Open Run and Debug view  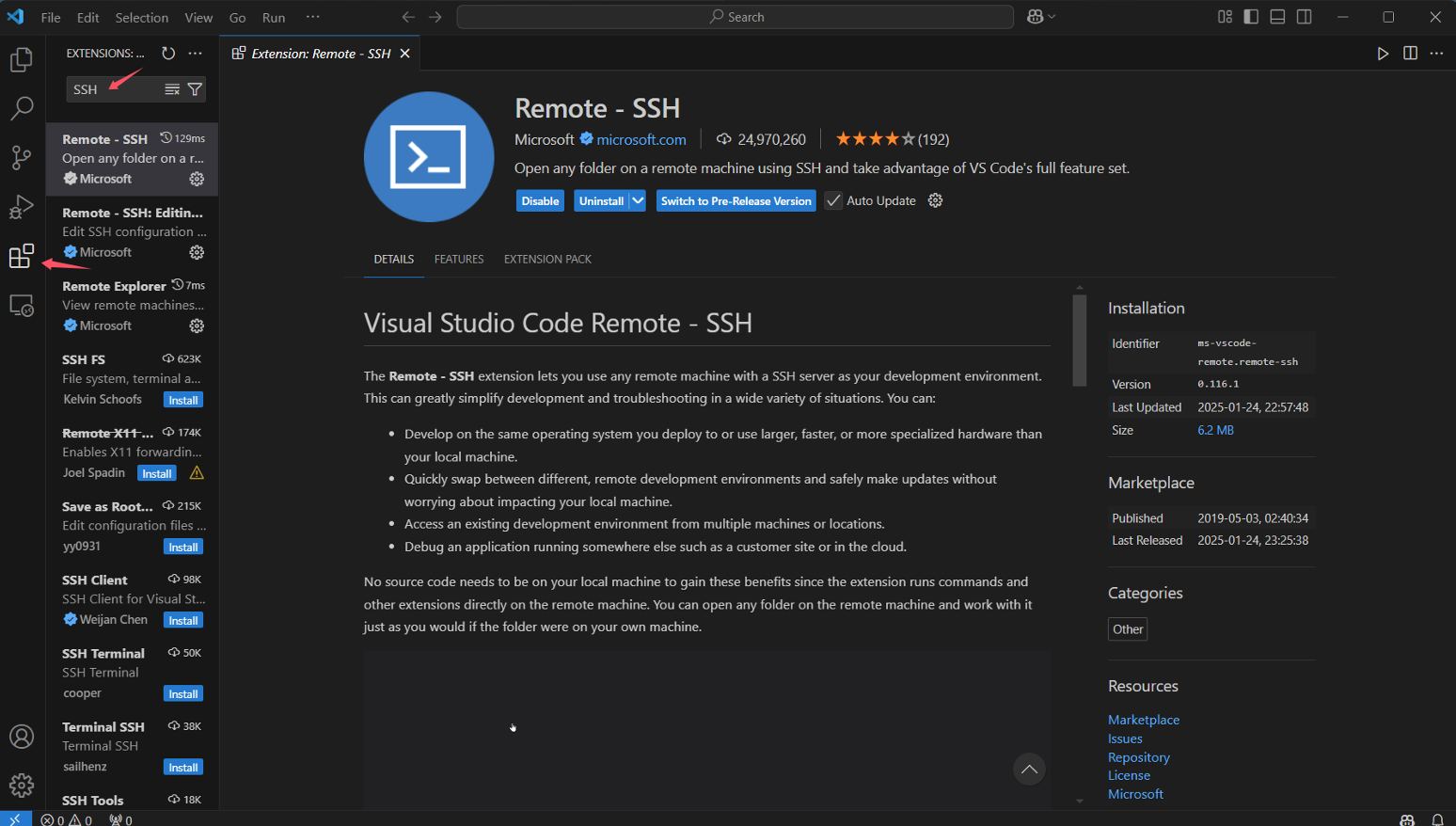pyautogui.click(x=21, y=206)
